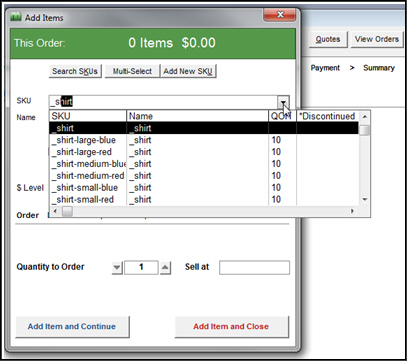Click the Sell at input field
Screen dimensions: 407x361
(x=254, y=268)
